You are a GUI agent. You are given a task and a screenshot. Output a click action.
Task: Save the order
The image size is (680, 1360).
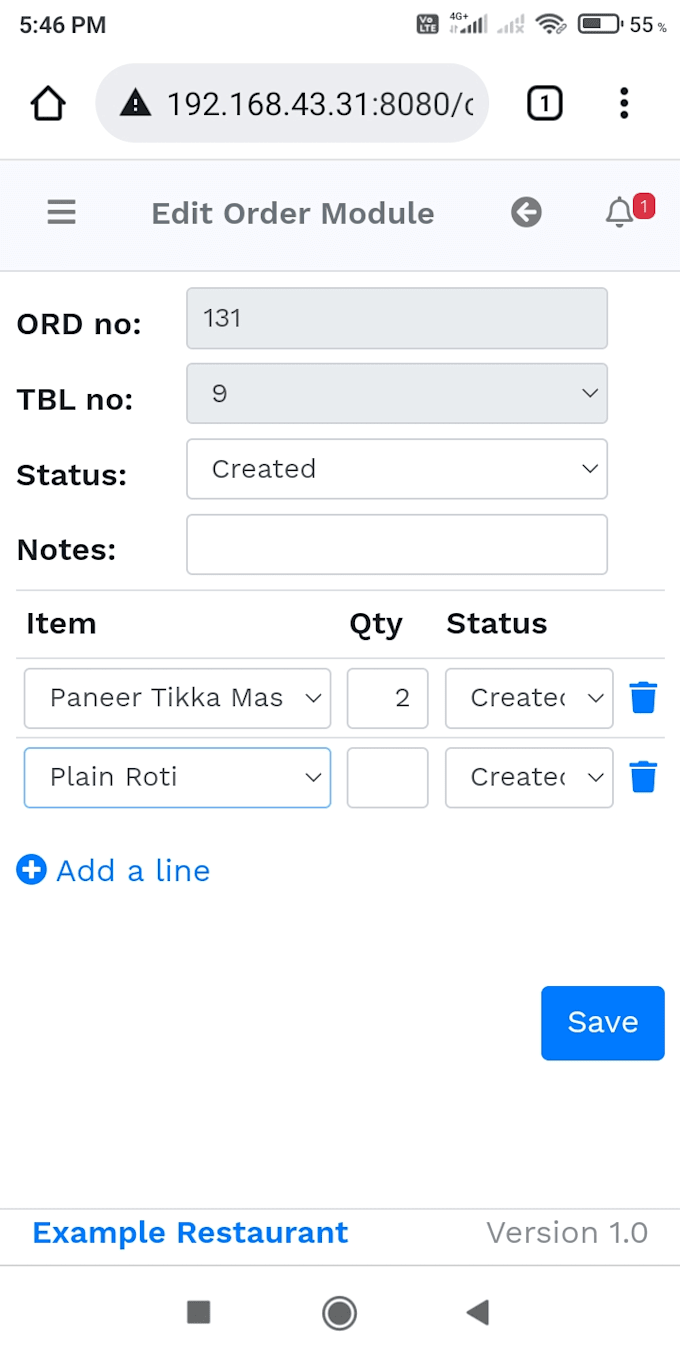(603, 1023)
